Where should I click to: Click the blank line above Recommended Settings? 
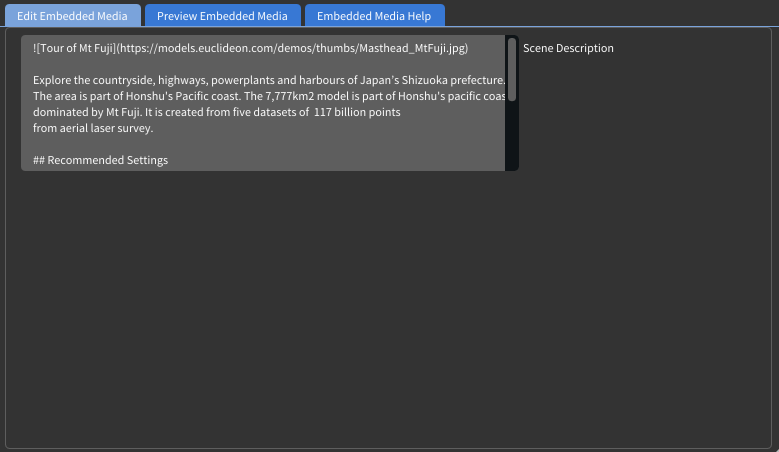click(200, 144)
